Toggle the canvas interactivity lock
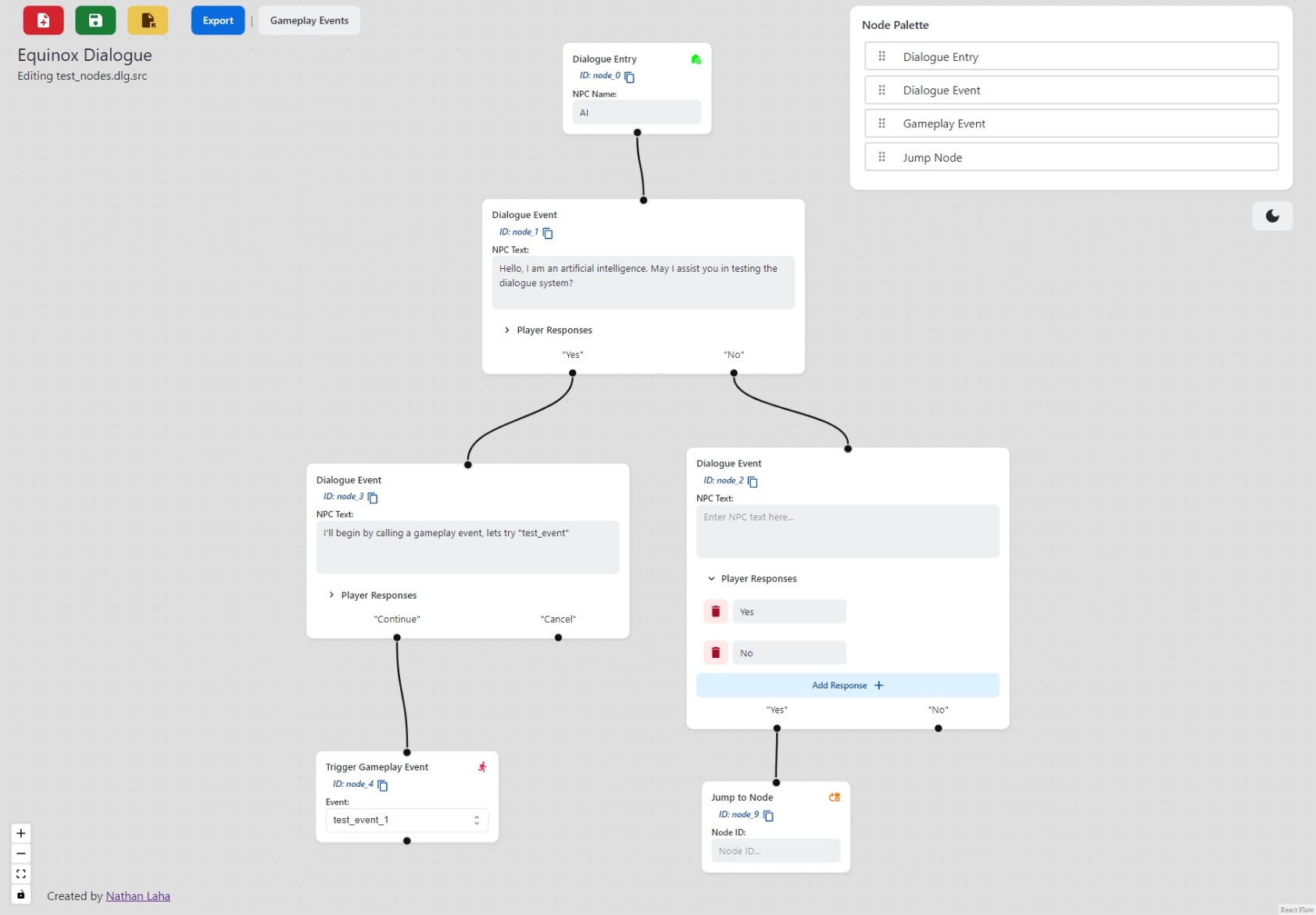The width and height of the screenshot is (1316, 915). (x=21, y=895)
